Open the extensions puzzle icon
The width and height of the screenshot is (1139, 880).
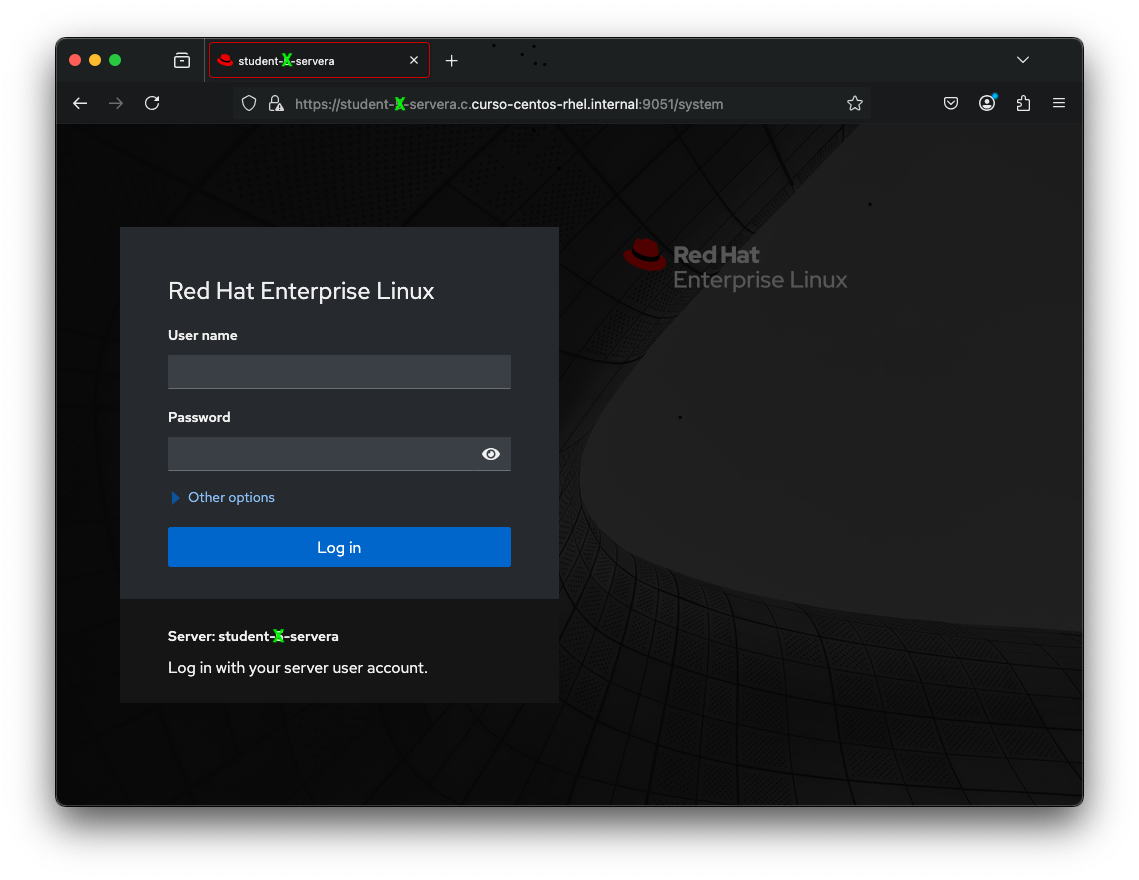tap(1023, 103)
